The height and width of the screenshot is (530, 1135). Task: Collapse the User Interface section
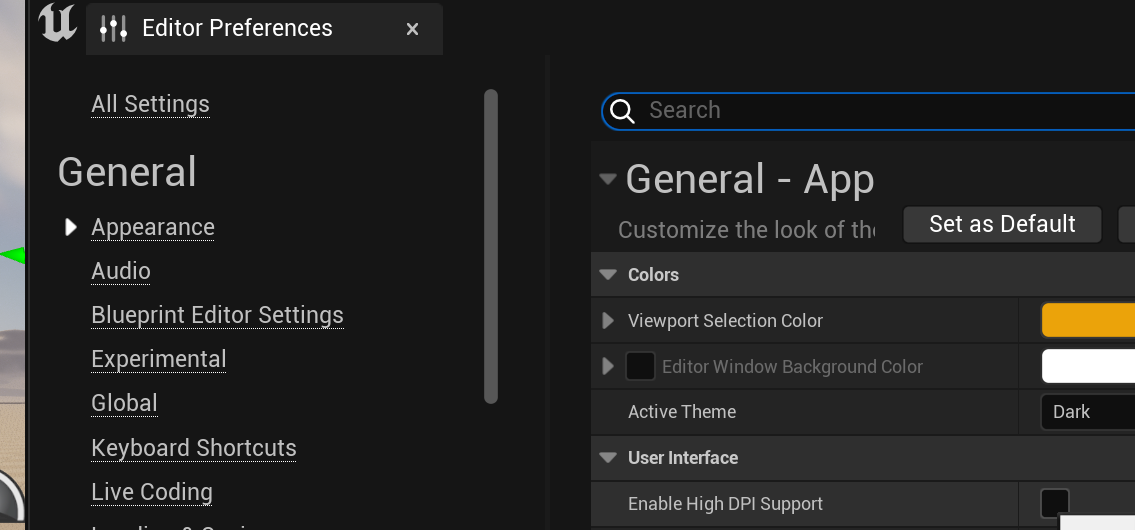coord(607,458)
